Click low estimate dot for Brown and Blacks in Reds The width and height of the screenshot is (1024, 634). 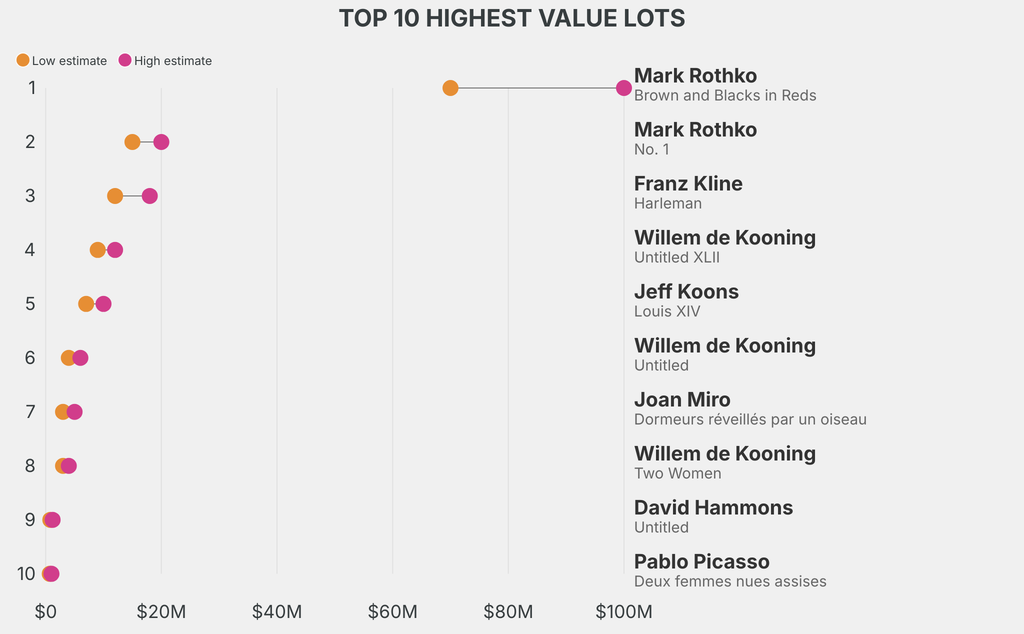point(450,88)
